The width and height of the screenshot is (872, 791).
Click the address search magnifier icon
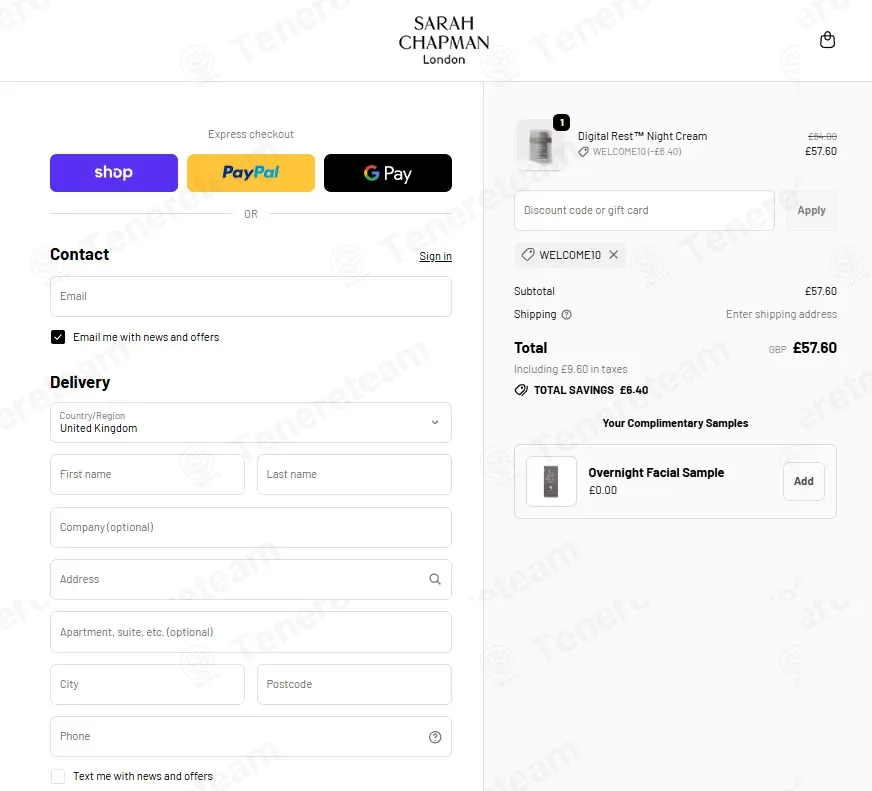435,579
